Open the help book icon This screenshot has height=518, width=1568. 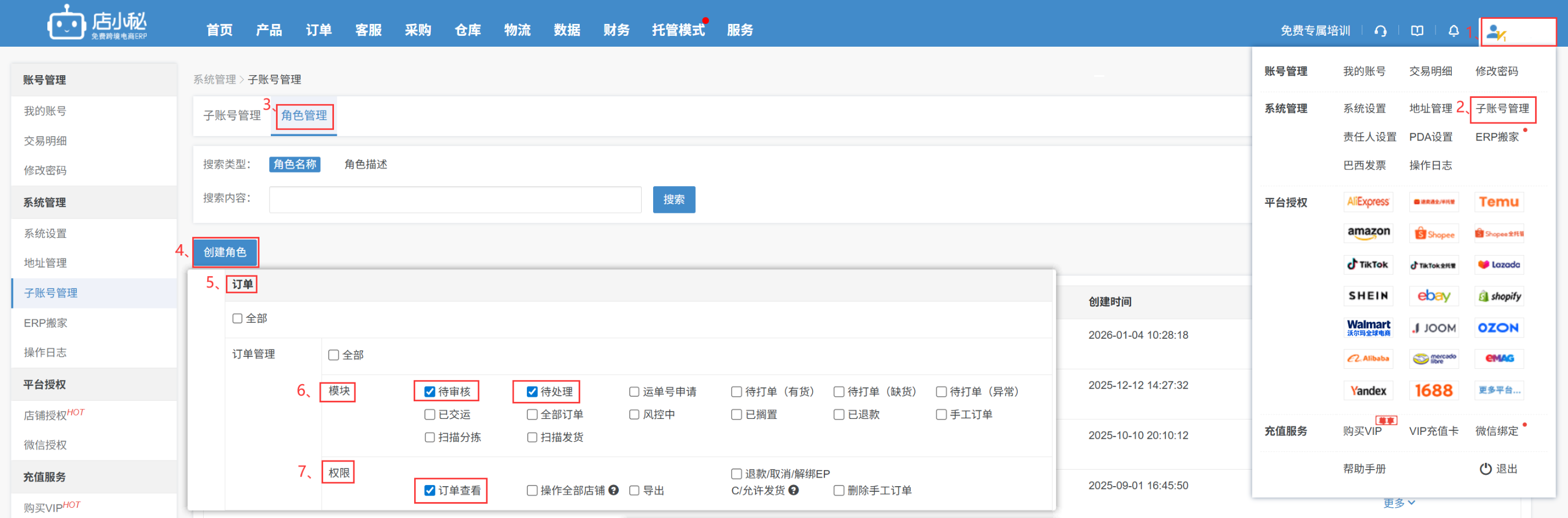pos(1417,30)
